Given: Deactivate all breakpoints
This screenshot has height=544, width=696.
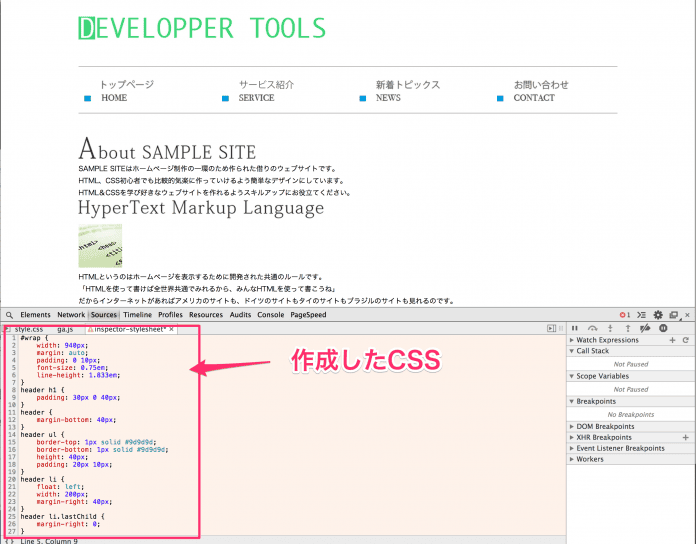Looking at the screenshot, I should click(645, 328).
